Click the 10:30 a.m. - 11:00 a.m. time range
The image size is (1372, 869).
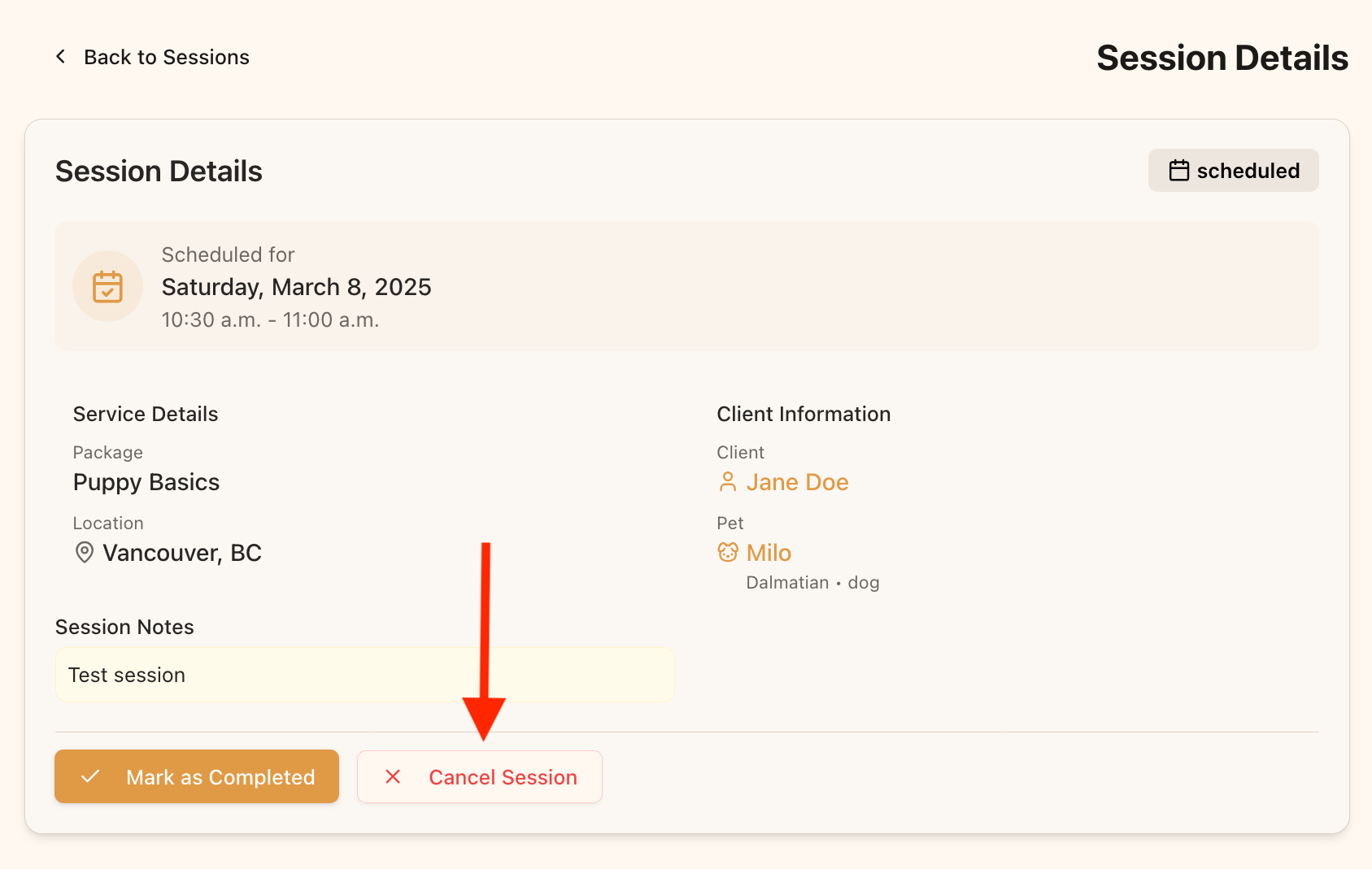click(270, 319)
